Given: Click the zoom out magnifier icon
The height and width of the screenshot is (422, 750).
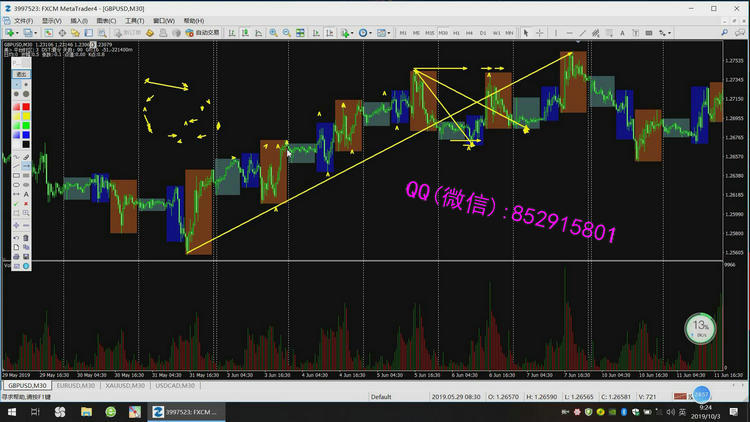Looking at the screenshot, I should [x=287, y=33].
